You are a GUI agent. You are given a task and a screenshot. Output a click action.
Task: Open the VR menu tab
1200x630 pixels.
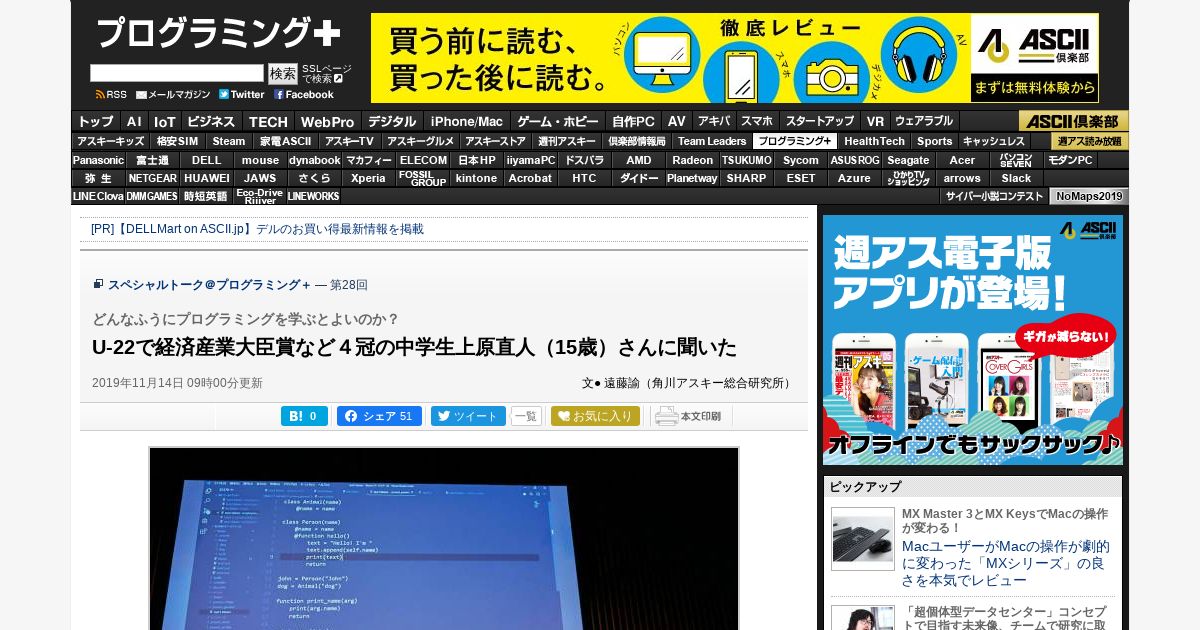876,121
